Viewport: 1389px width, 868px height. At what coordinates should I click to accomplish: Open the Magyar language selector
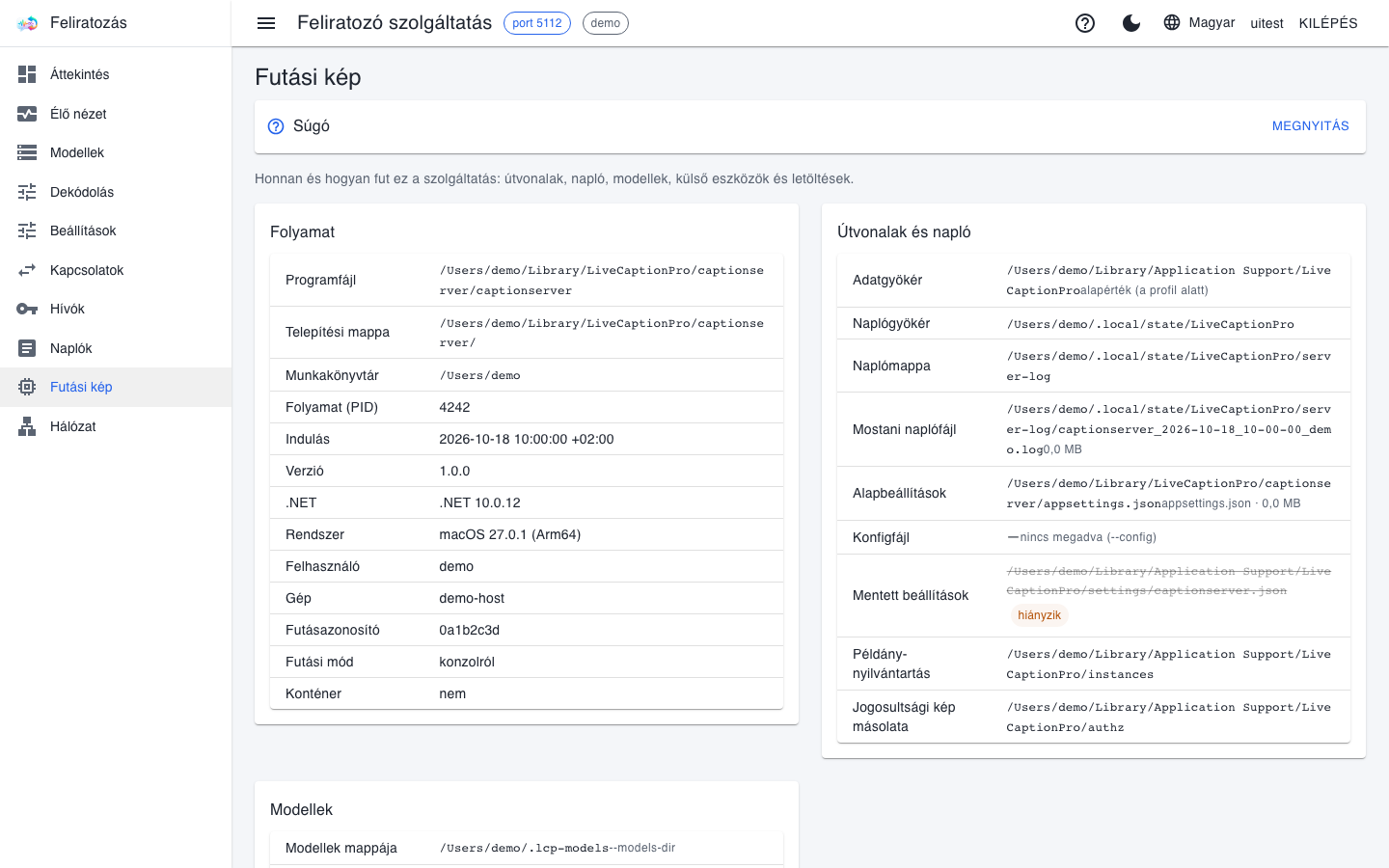(1199, 23)
